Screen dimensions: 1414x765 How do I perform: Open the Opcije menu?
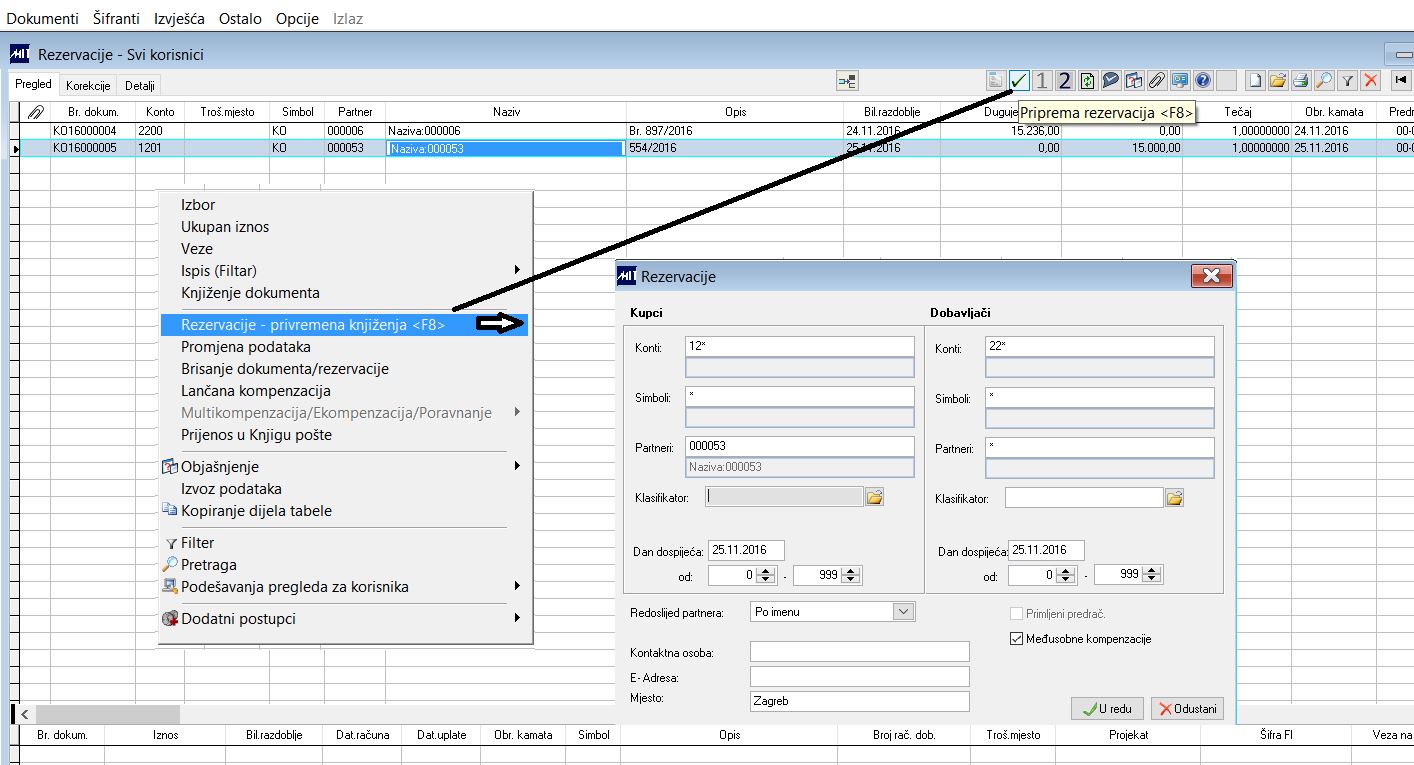(x=297, y=19)
